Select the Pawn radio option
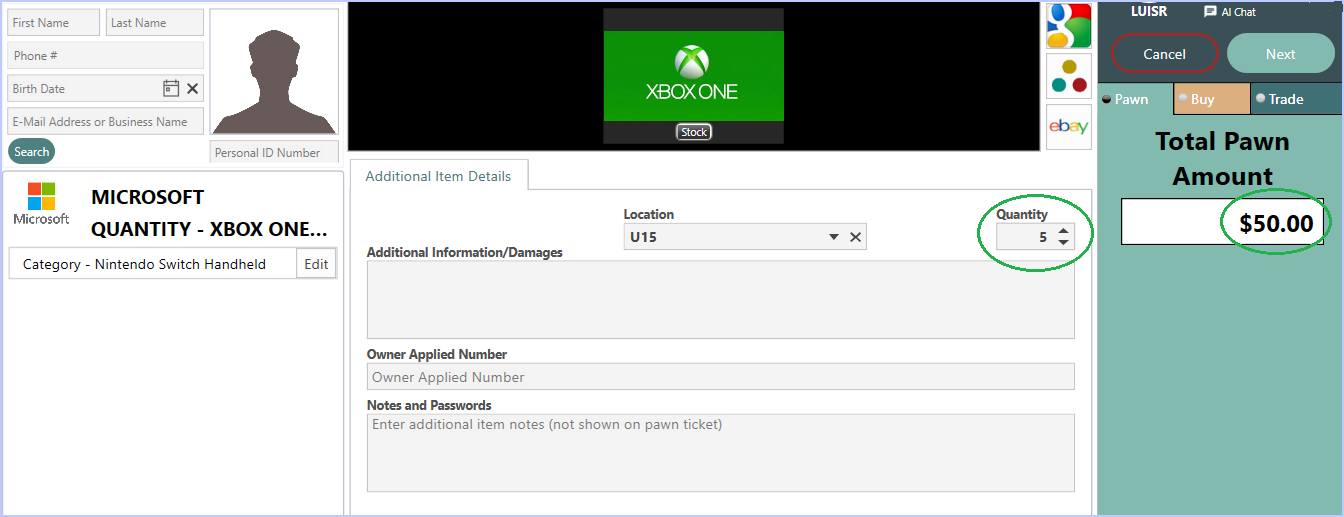The height and width of the screenshot is (517, 1344). 1107,99
